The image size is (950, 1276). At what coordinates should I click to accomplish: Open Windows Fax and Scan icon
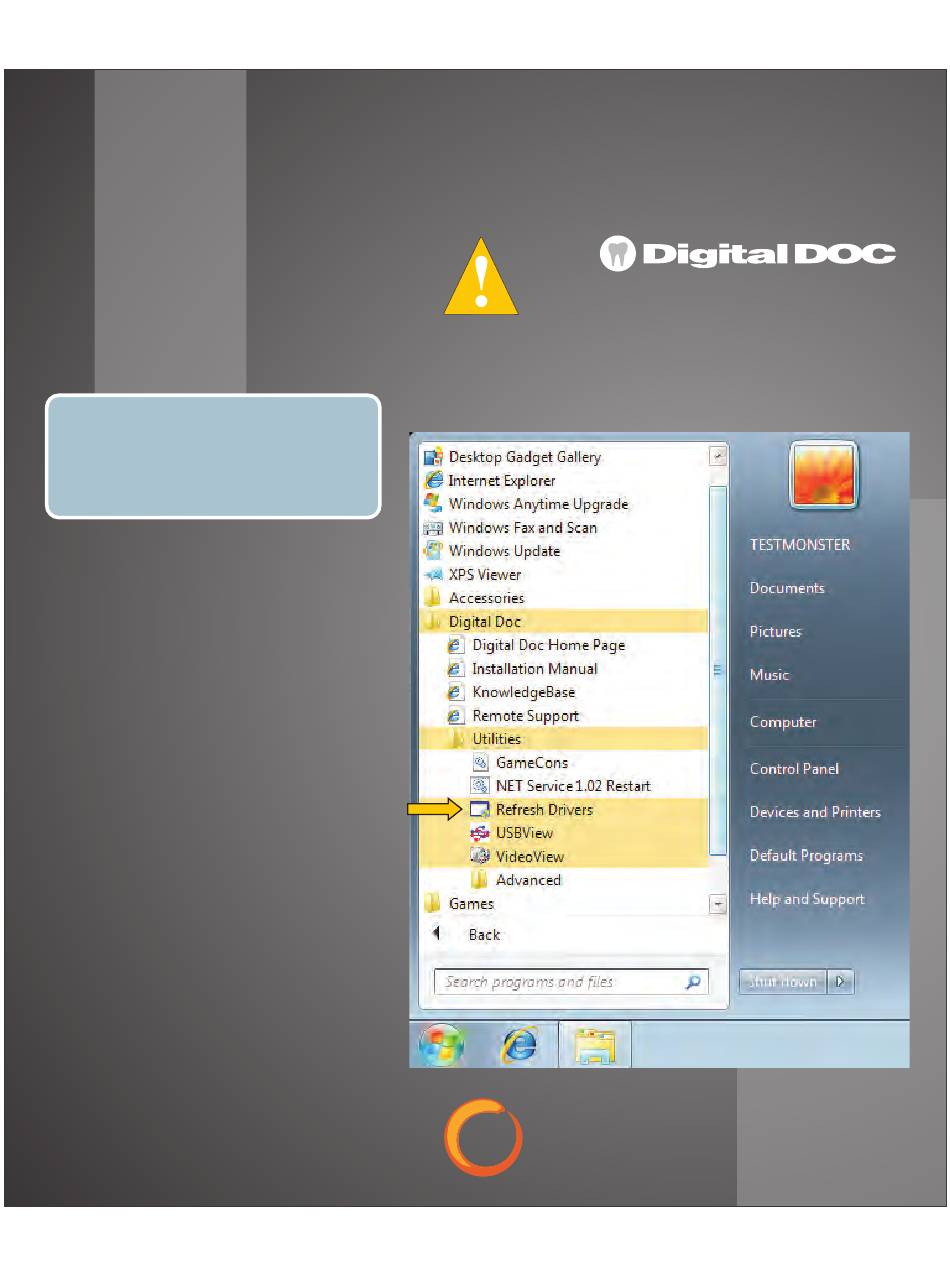432,527
